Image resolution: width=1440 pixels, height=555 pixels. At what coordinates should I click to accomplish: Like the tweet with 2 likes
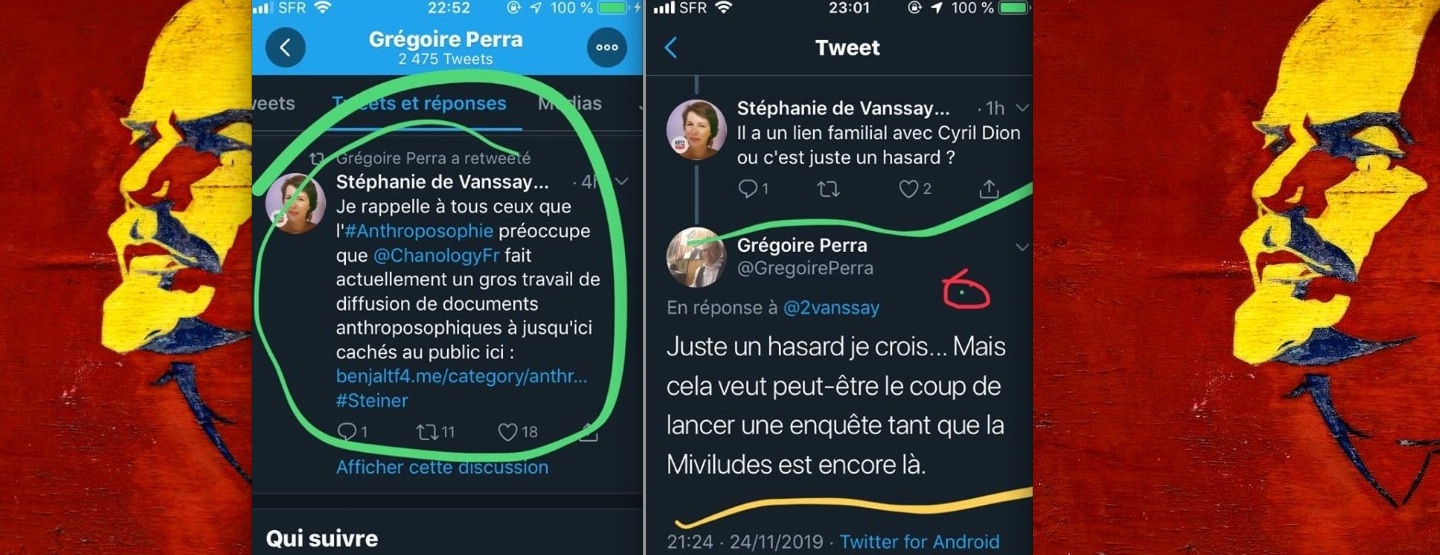point(909,188)
